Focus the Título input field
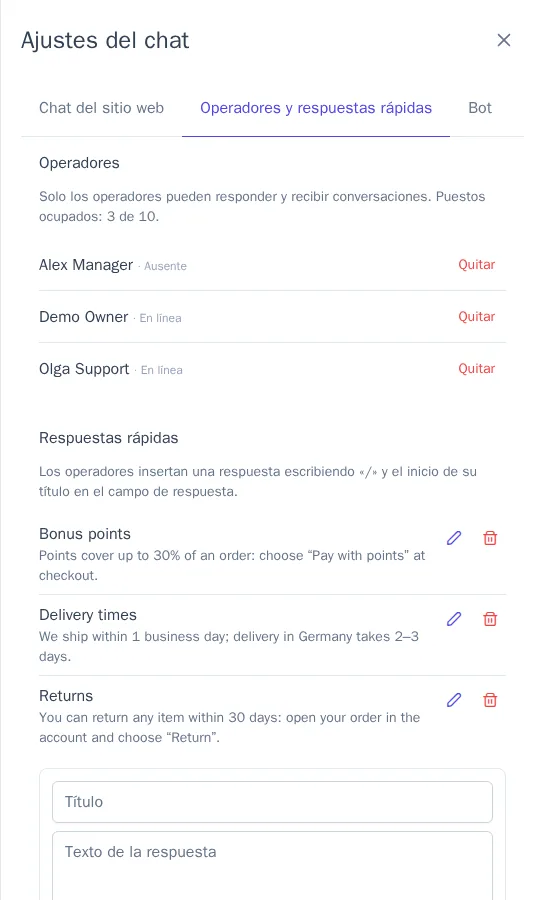The image size is (544, 900). click(x=273, y=802)
